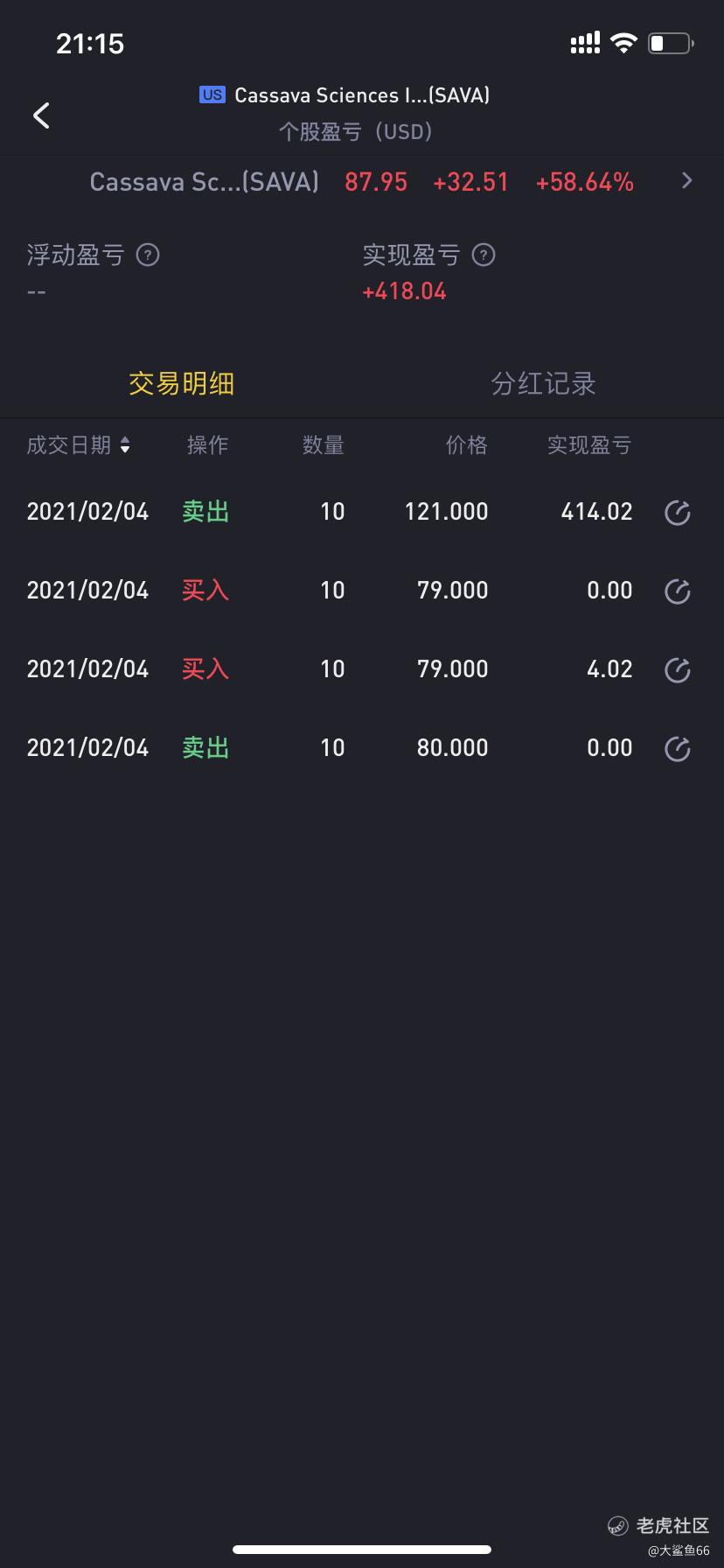This screenshot has width=724, height=1568.
Task: Tap the back arrow icon
Action: [x=41, y=115]
